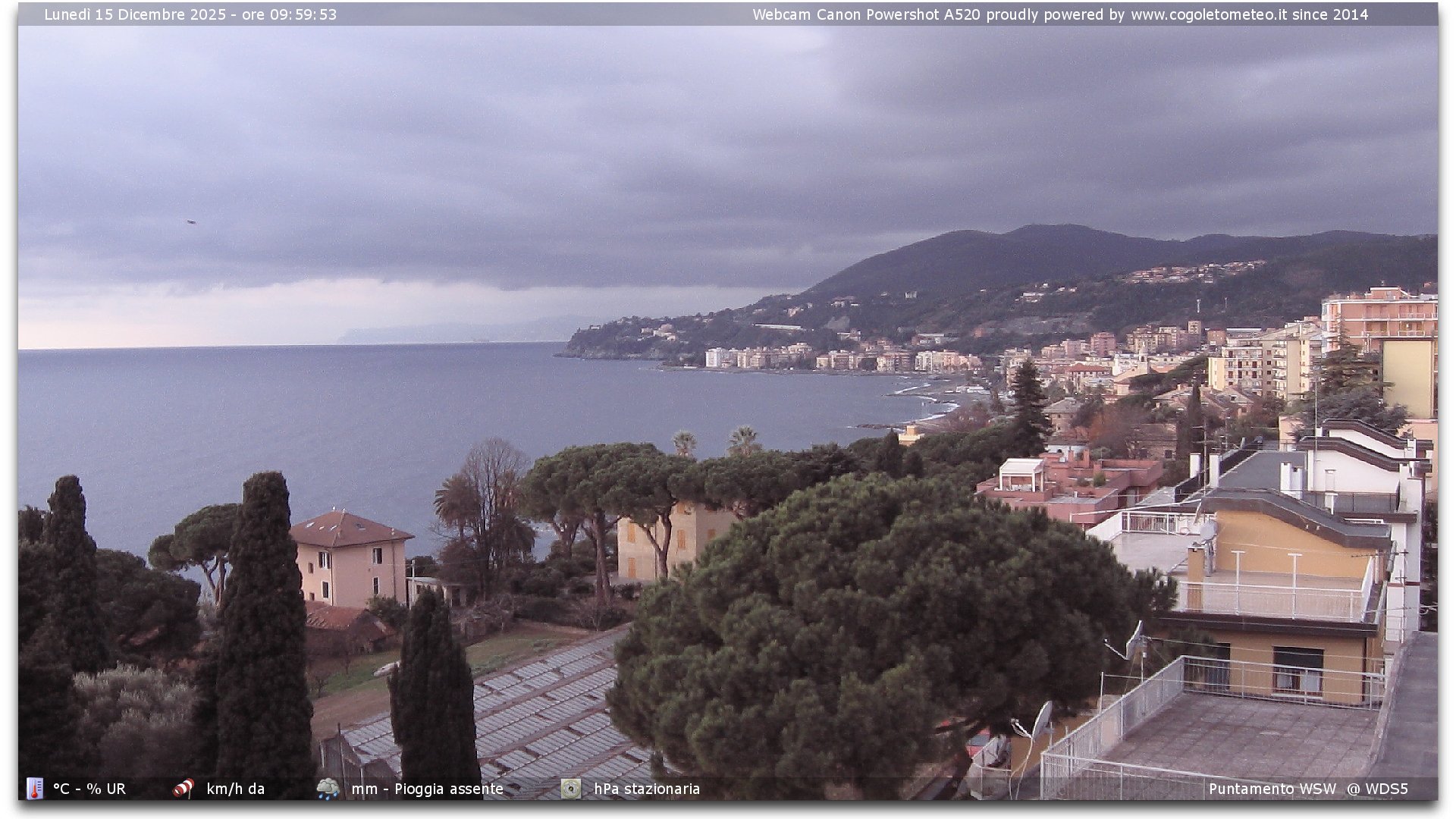This screenshot has height=819, width=1456.
Task: Click the "since 2014" header text
Action: [1330, 14]
